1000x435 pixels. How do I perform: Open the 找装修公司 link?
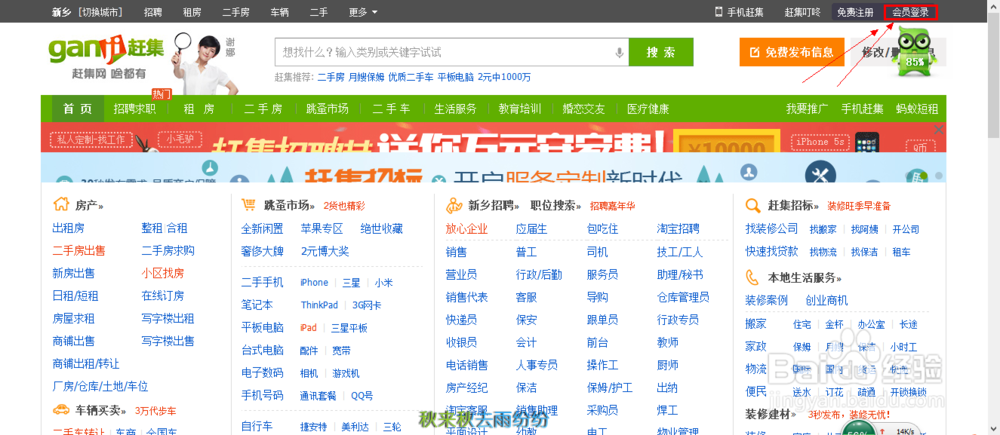tap(772, 228)
